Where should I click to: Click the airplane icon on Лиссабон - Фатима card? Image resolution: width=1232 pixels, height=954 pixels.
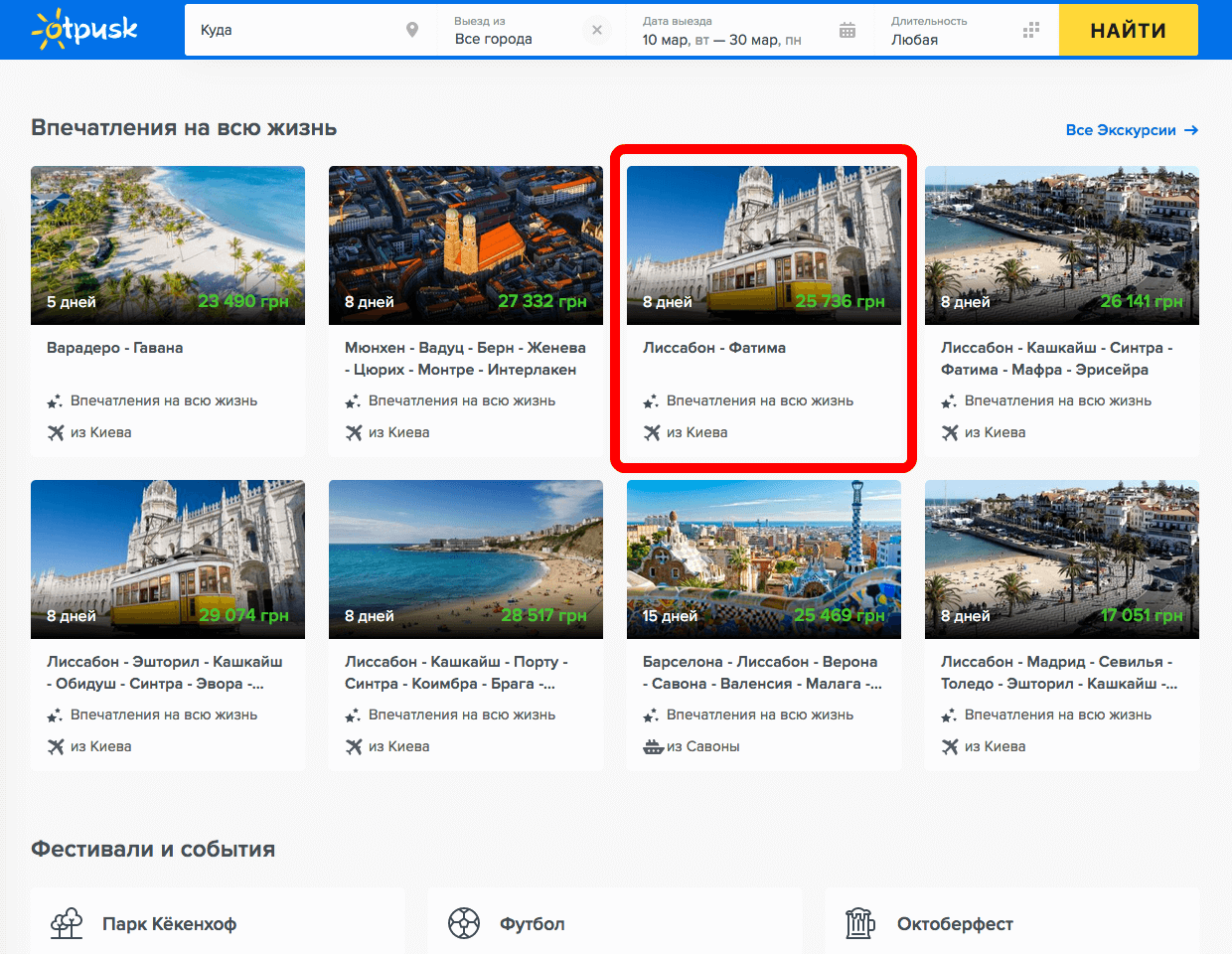[652, 432]
